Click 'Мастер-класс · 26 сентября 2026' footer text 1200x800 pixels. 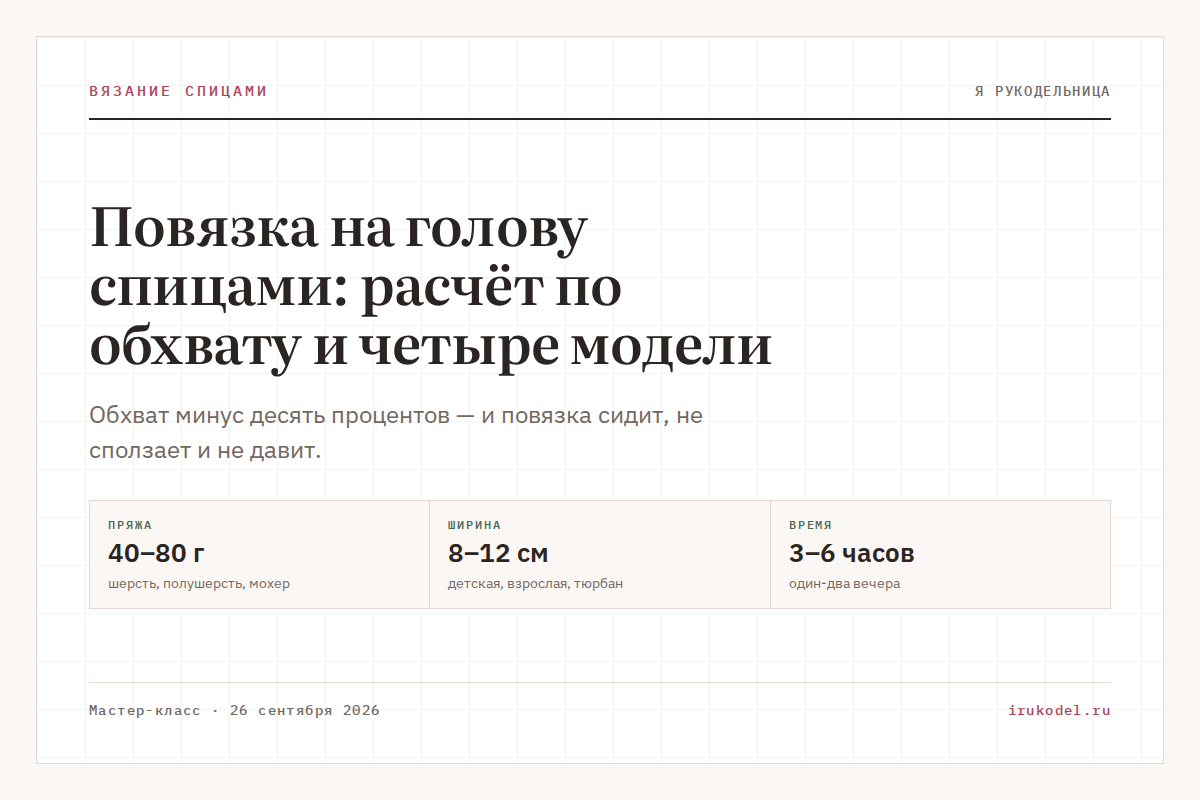pos(234,711)
